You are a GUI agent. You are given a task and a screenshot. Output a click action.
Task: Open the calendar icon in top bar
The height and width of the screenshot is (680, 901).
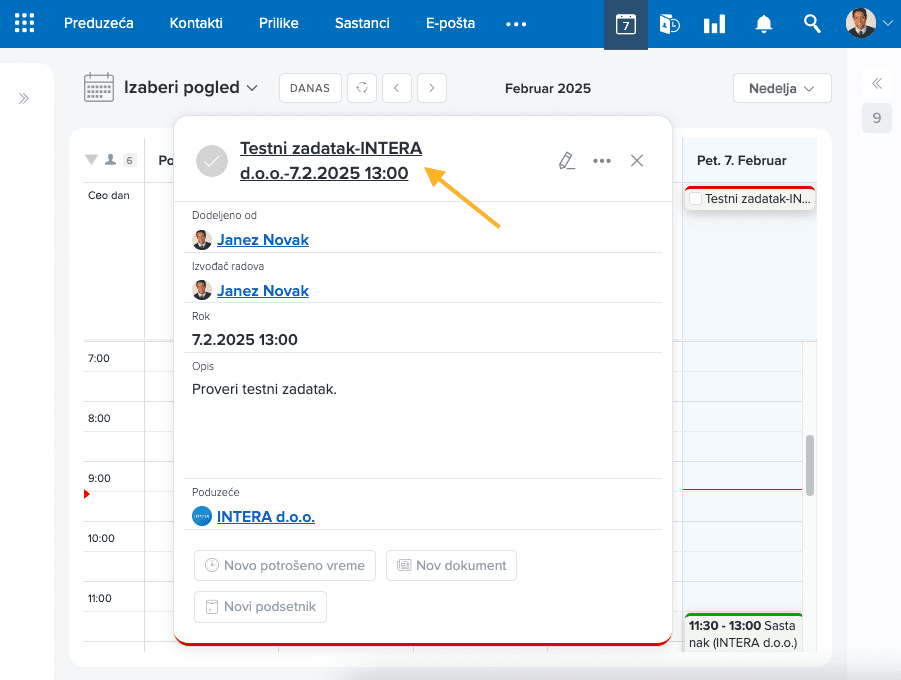pyautogui.click(x=626, y=24)
